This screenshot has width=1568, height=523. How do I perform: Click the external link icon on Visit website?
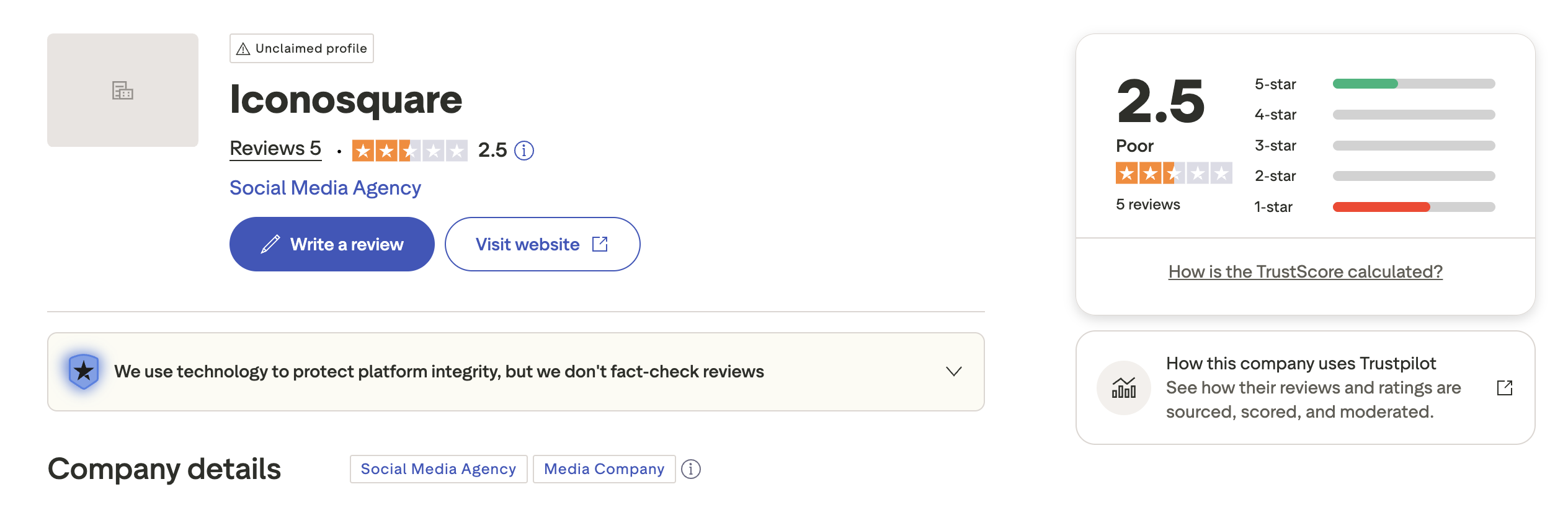pyautogui.click(x=599, y=244)
